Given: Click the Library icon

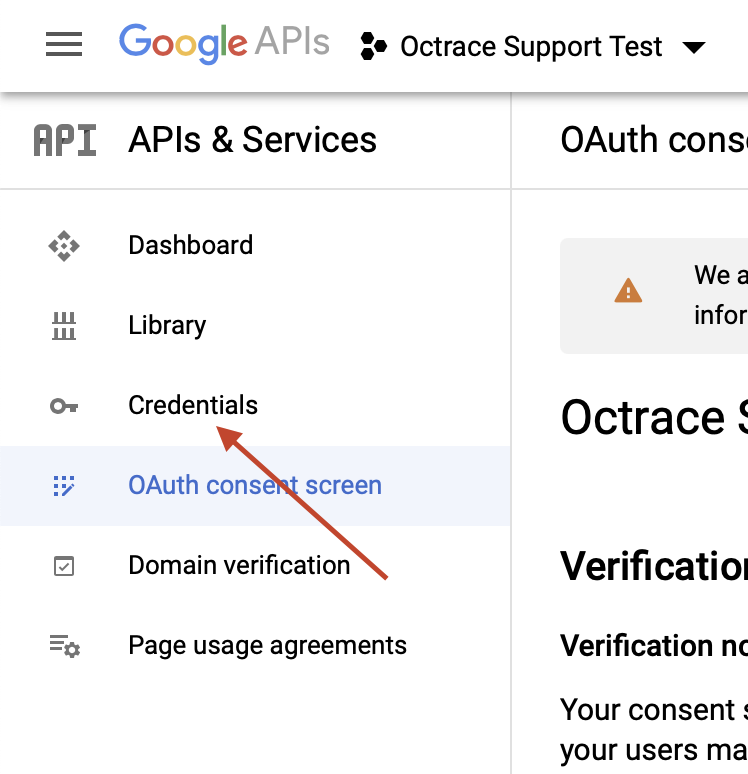Looking at the screenshot, I should 64,326.
